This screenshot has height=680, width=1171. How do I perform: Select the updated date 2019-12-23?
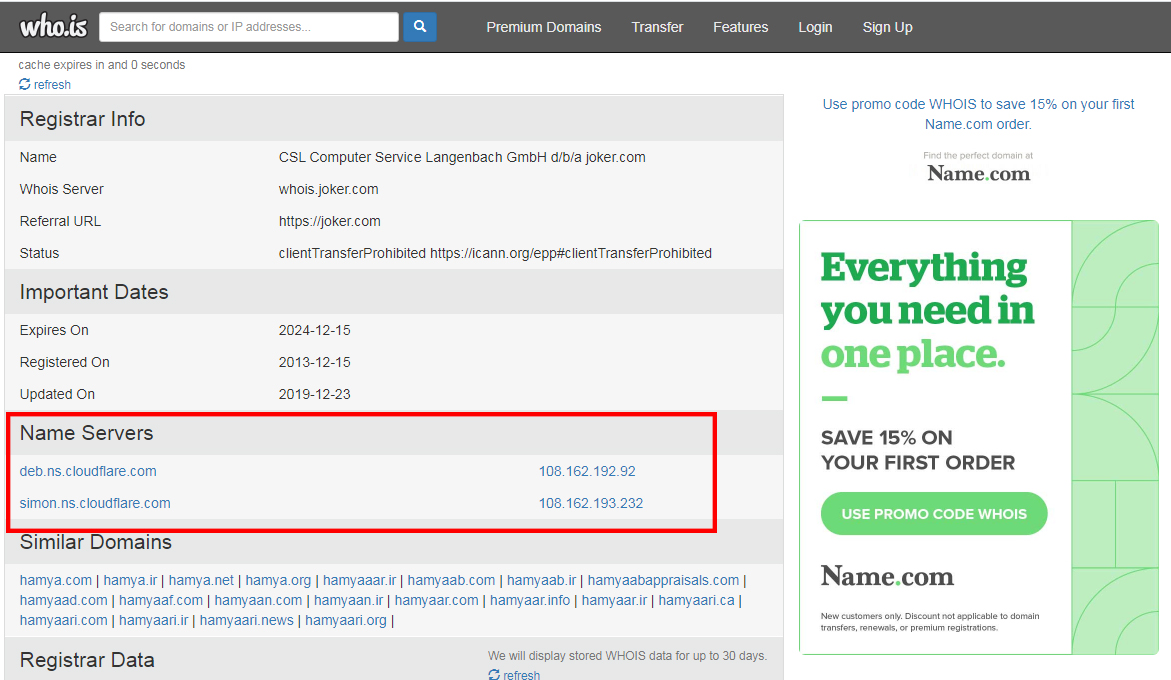tap(314, 395)
